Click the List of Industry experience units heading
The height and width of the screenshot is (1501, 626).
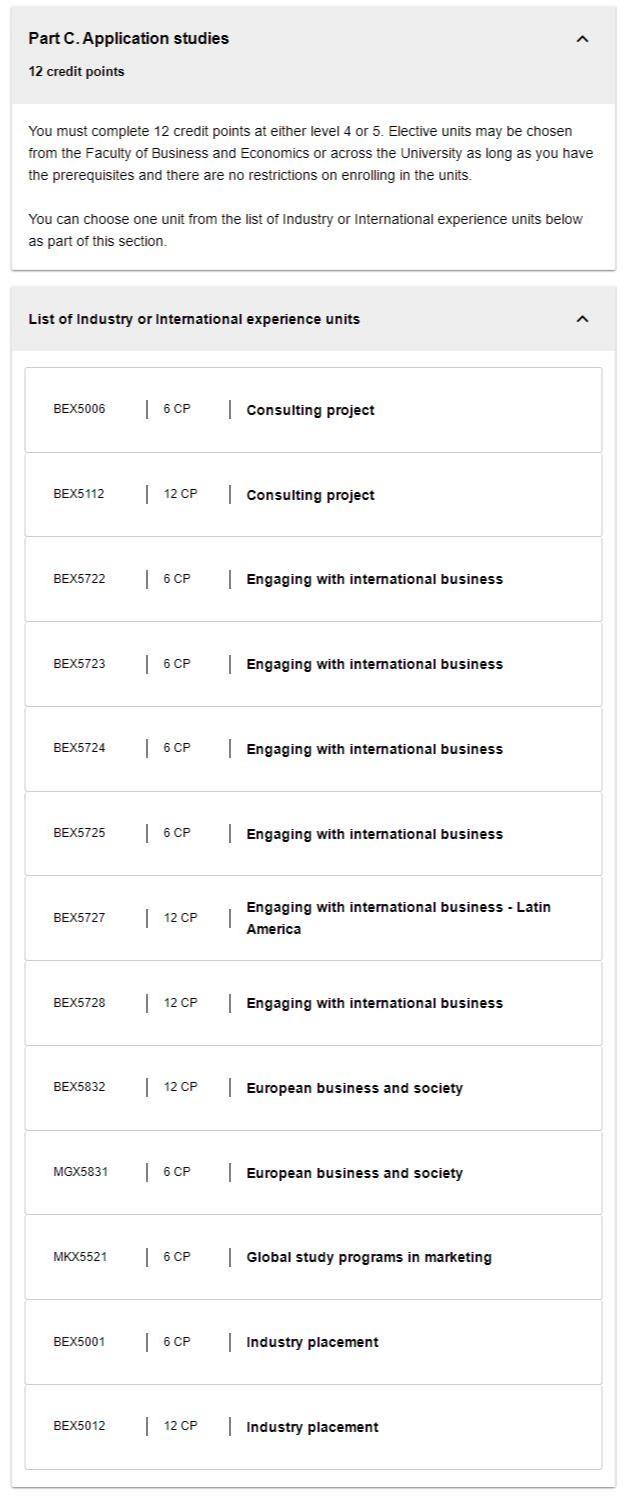pyautogui.click(x=194, y=319)
